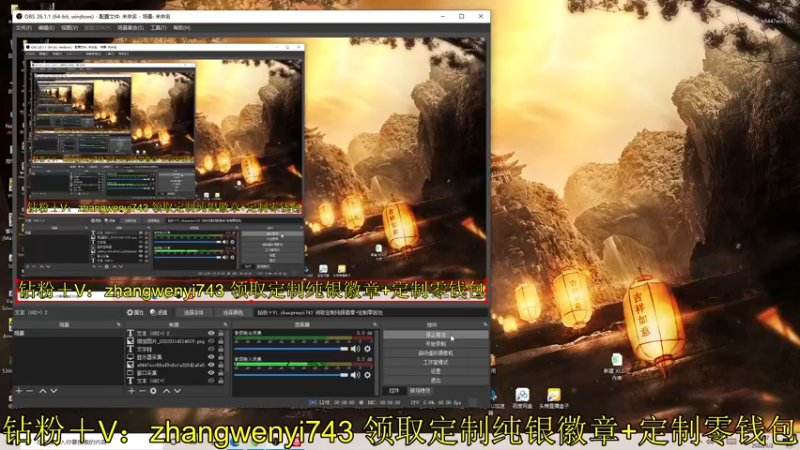Open 设置 from the controls panel
This screenshot has width=800, height=450.
(435, 371)
